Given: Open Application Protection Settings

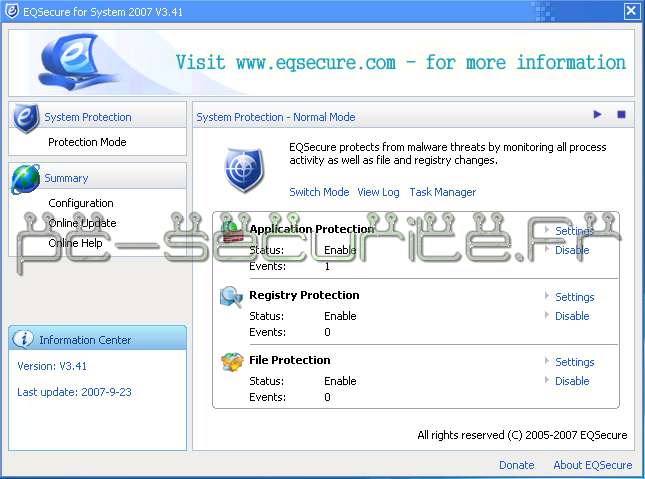Looking at the screenshot, I should tap(574, 231).
